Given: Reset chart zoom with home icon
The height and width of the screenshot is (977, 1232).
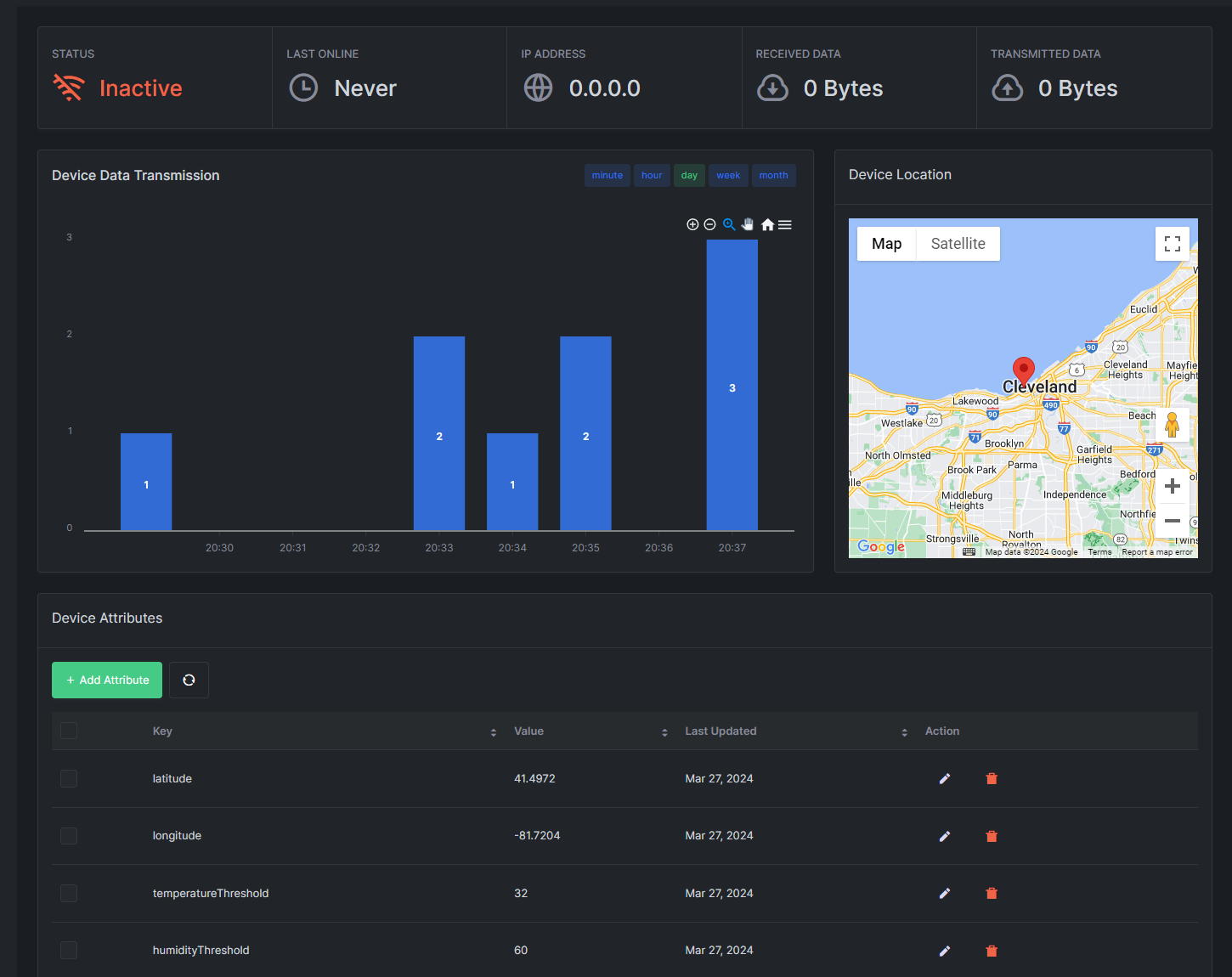Looking at the screenshot, I should tap(767, 224).
